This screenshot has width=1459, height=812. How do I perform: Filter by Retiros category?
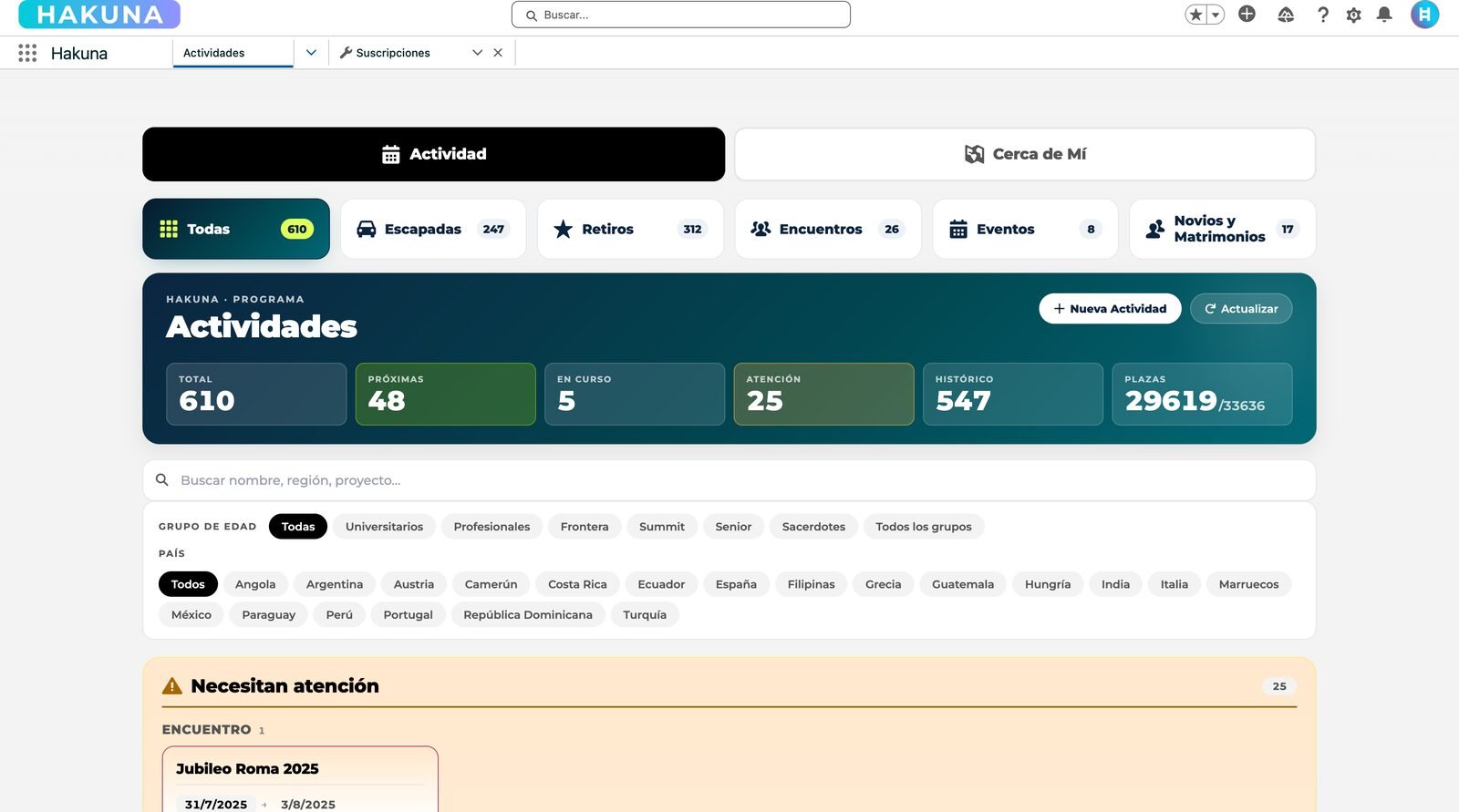click(630, 229)
